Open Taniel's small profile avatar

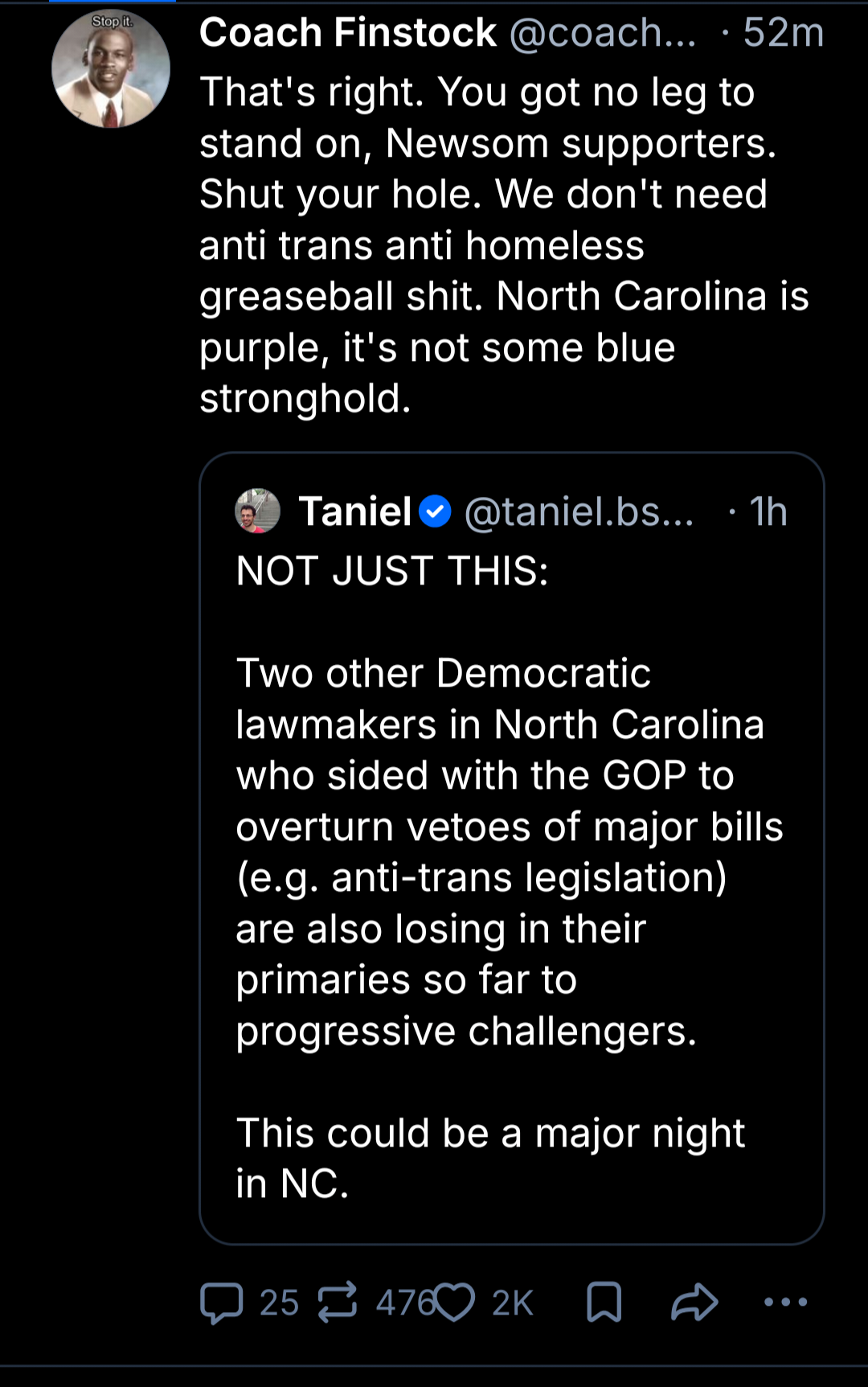click(x=257, y=511)
